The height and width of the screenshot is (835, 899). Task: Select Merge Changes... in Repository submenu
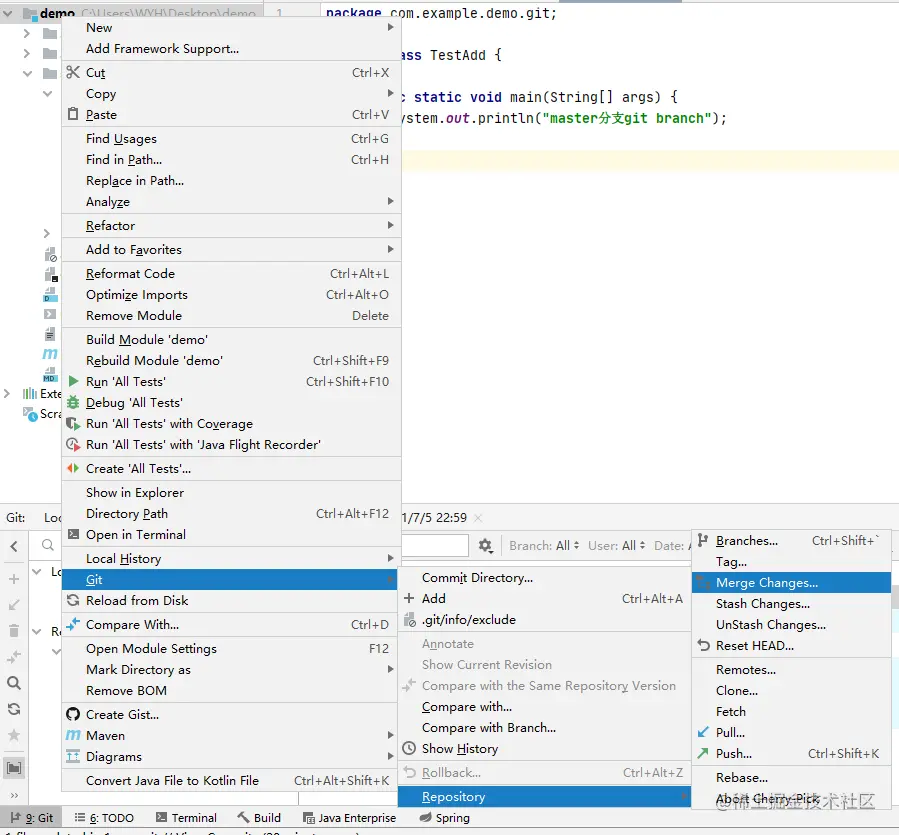pos(791,583)
